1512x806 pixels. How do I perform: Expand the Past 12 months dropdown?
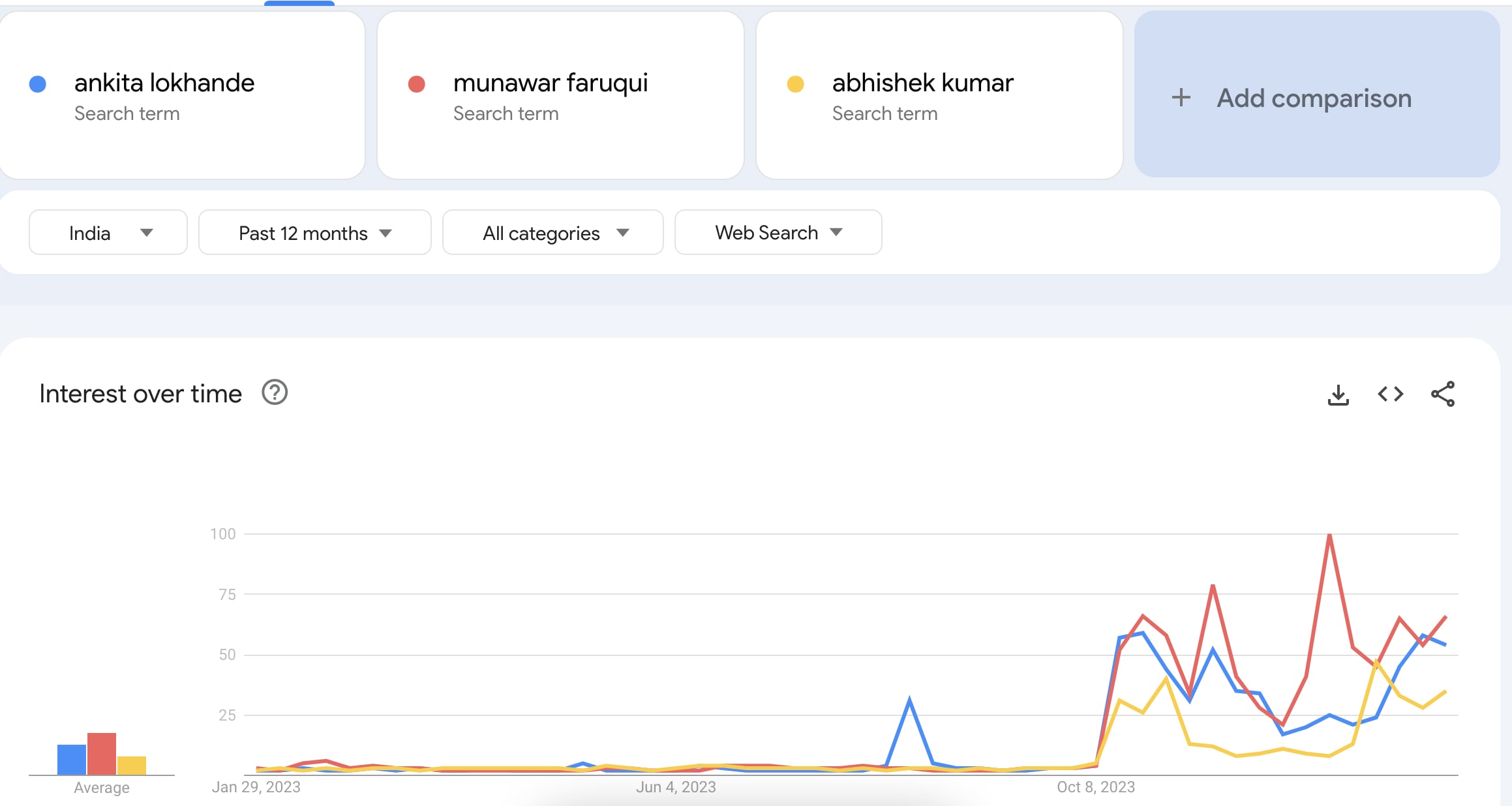coord(314,232)
